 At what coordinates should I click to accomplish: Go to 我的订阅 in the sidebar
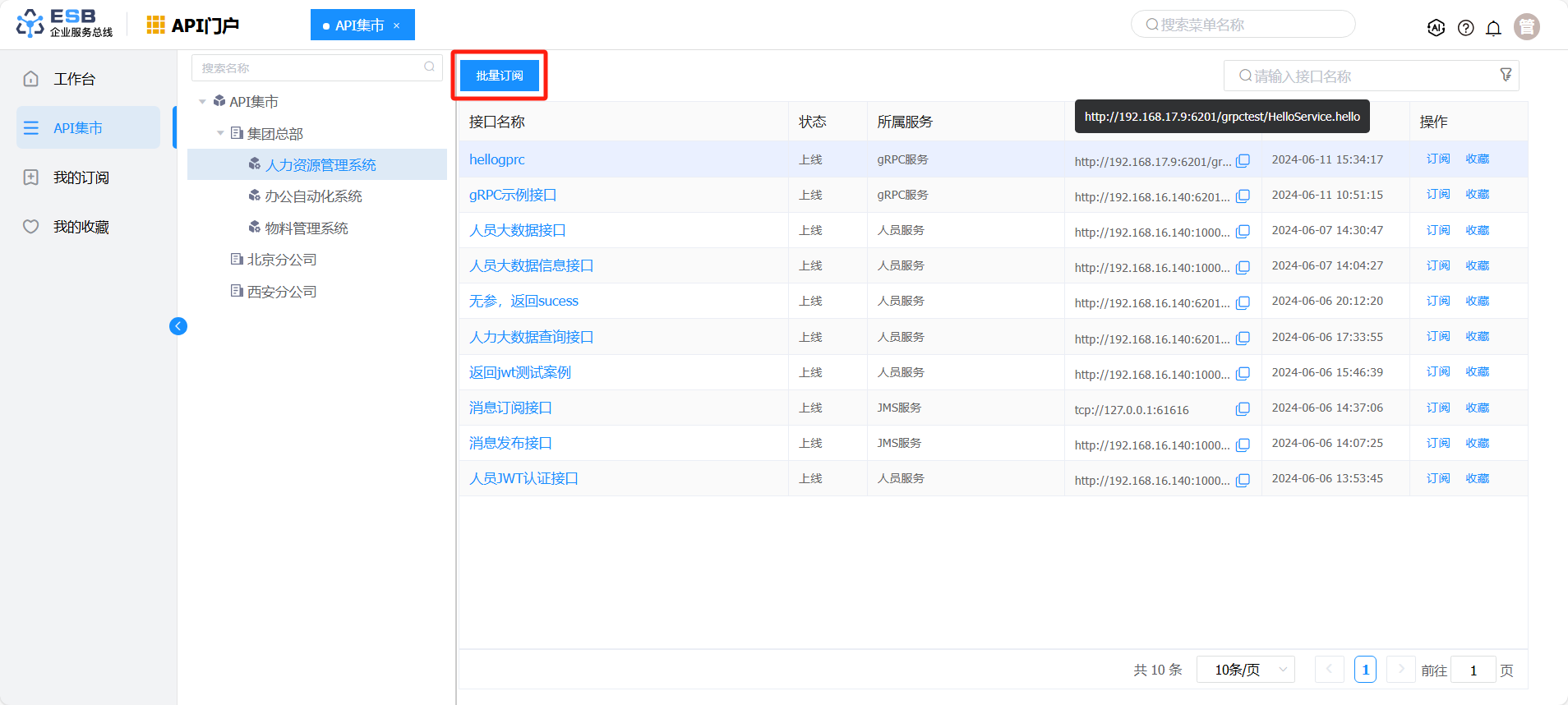pos(81,177)
